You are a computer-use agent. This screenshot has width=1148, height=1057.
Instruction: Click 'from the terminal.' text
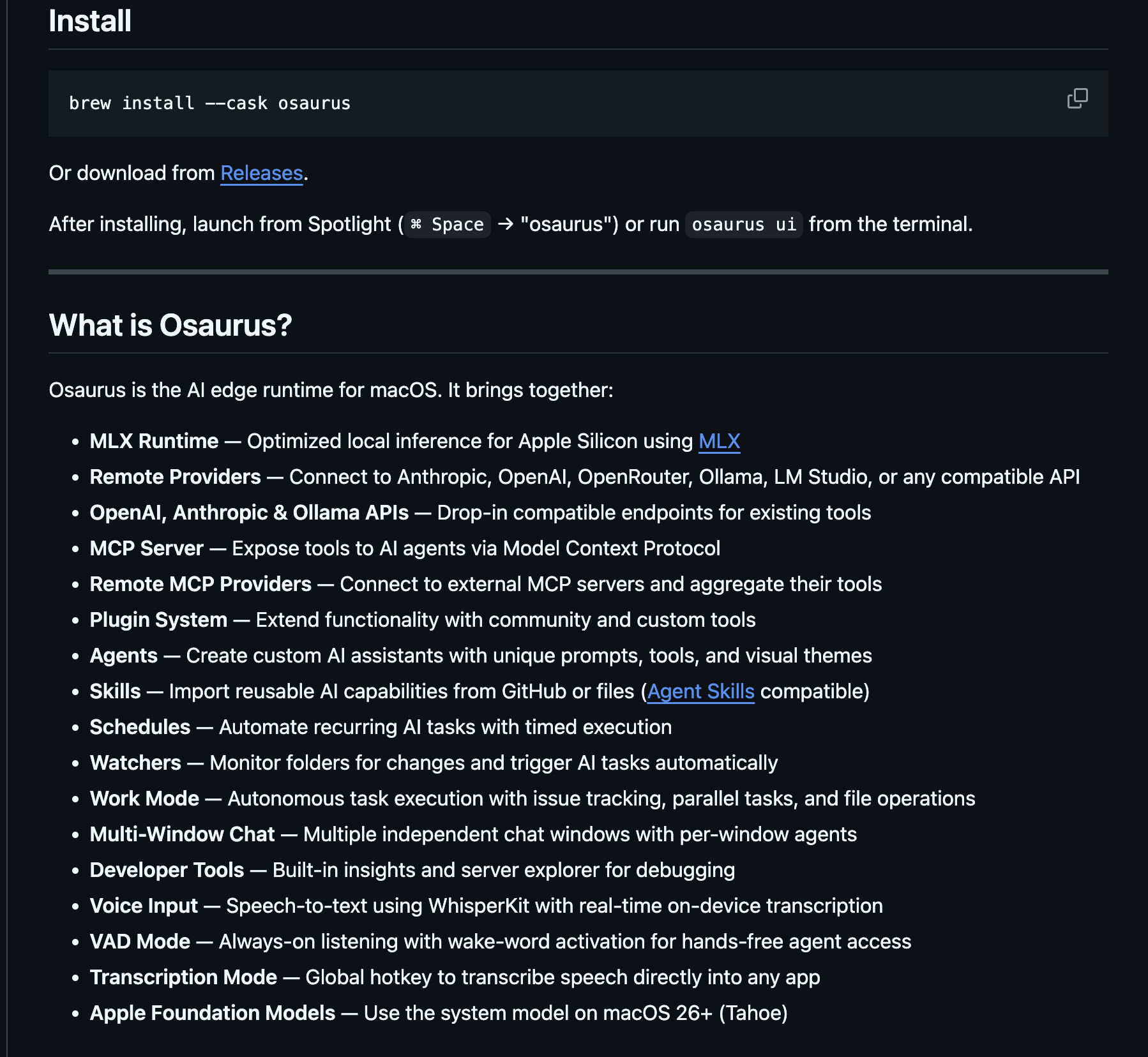click(891, 224)
